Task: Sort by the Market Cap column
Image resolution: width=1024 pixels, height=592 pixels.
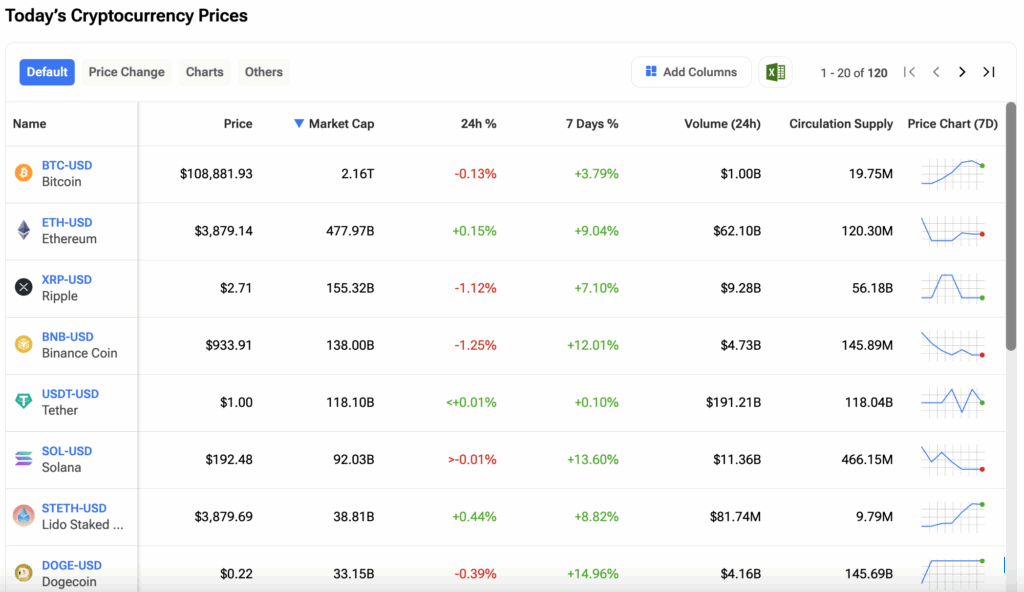Action: tap(340, 124)
